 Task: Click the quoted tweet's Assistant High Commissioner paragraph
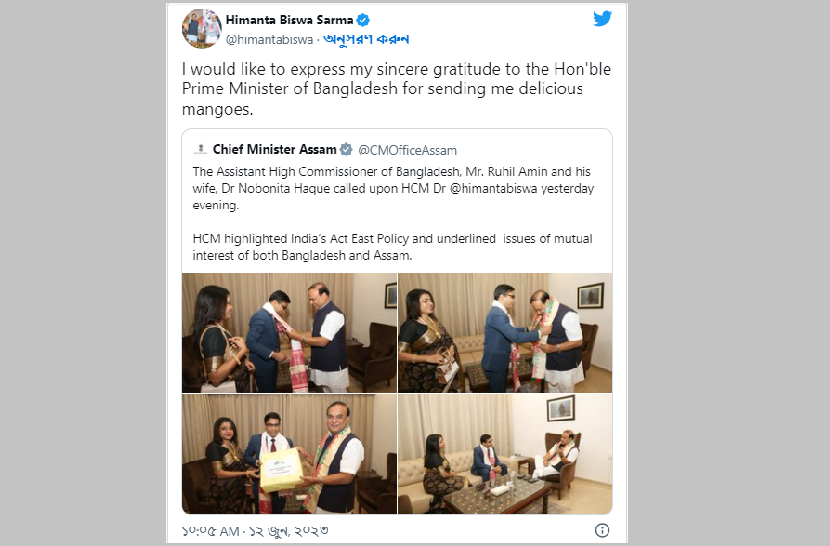[x=393, y=188]
